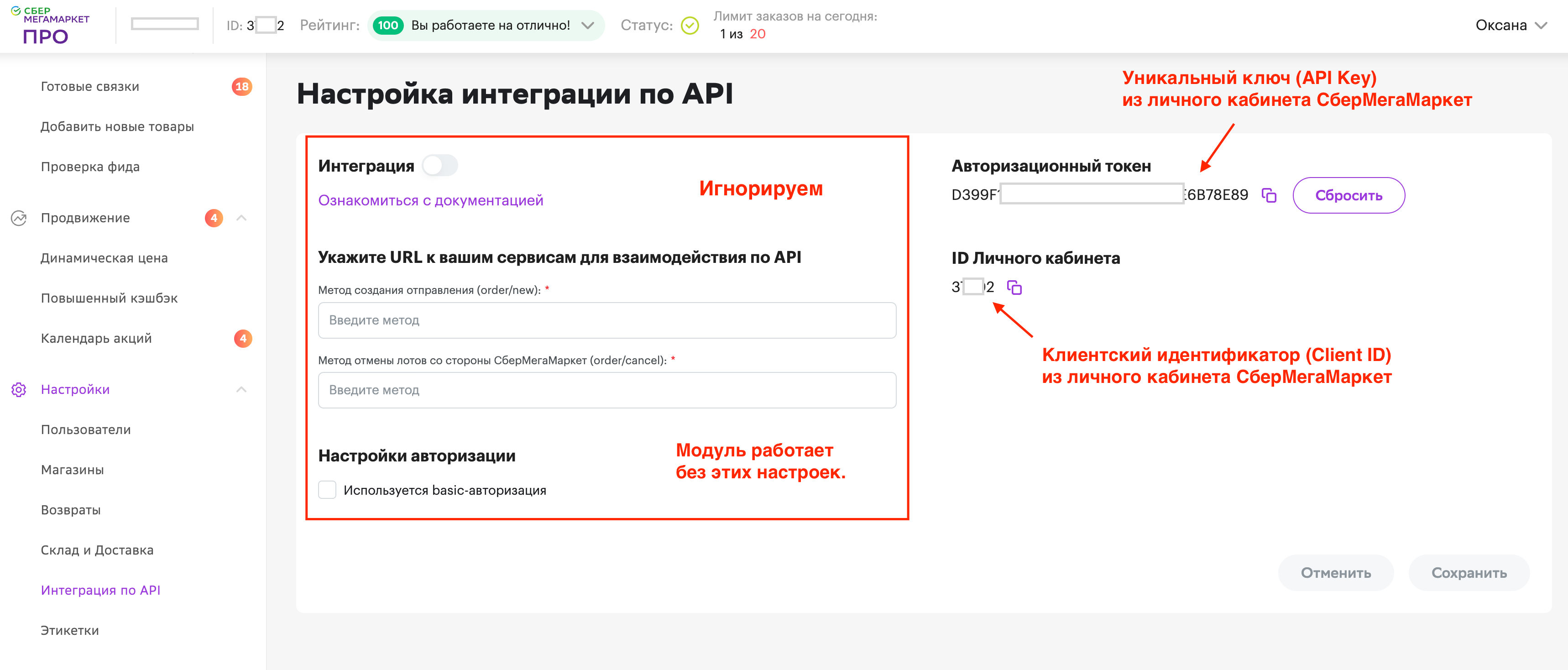The height and width of the screenshot is (670, 1568).
Task: Collapse the Продвижение section chevron
Action: (x=241, y=218)
